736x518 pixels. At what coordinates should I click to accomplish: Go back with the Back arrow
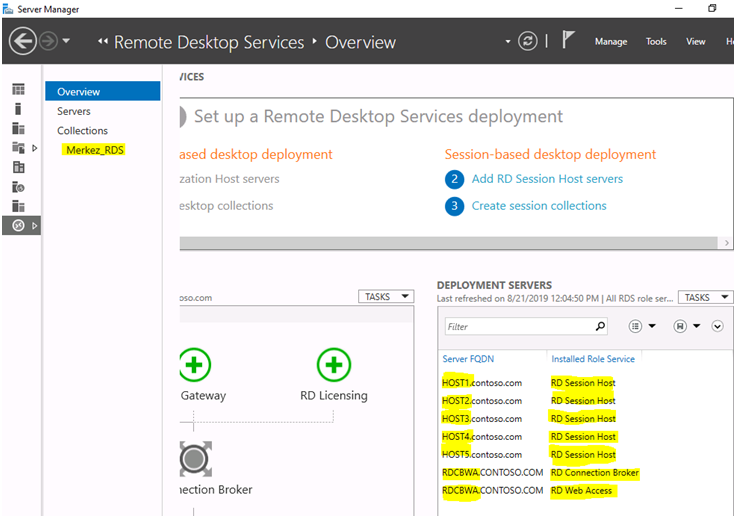point(23,42)
